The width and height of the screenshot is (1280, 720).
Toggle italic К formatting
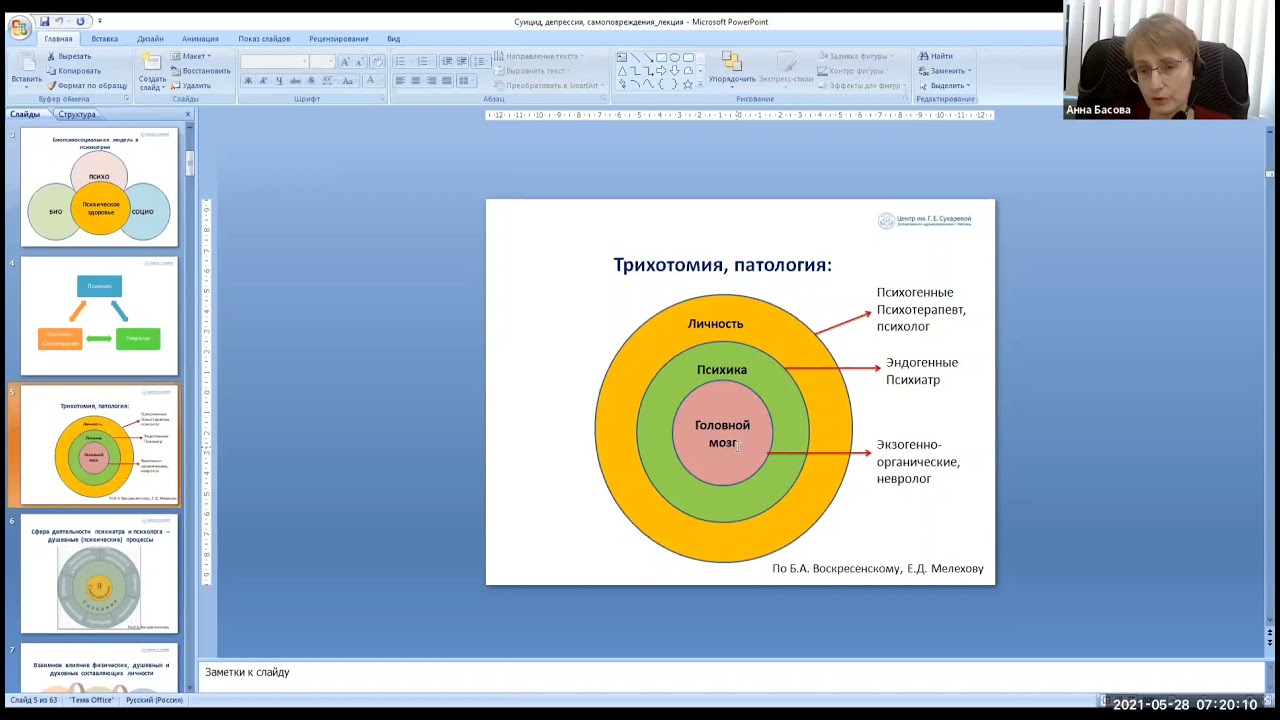coord(263,81)
